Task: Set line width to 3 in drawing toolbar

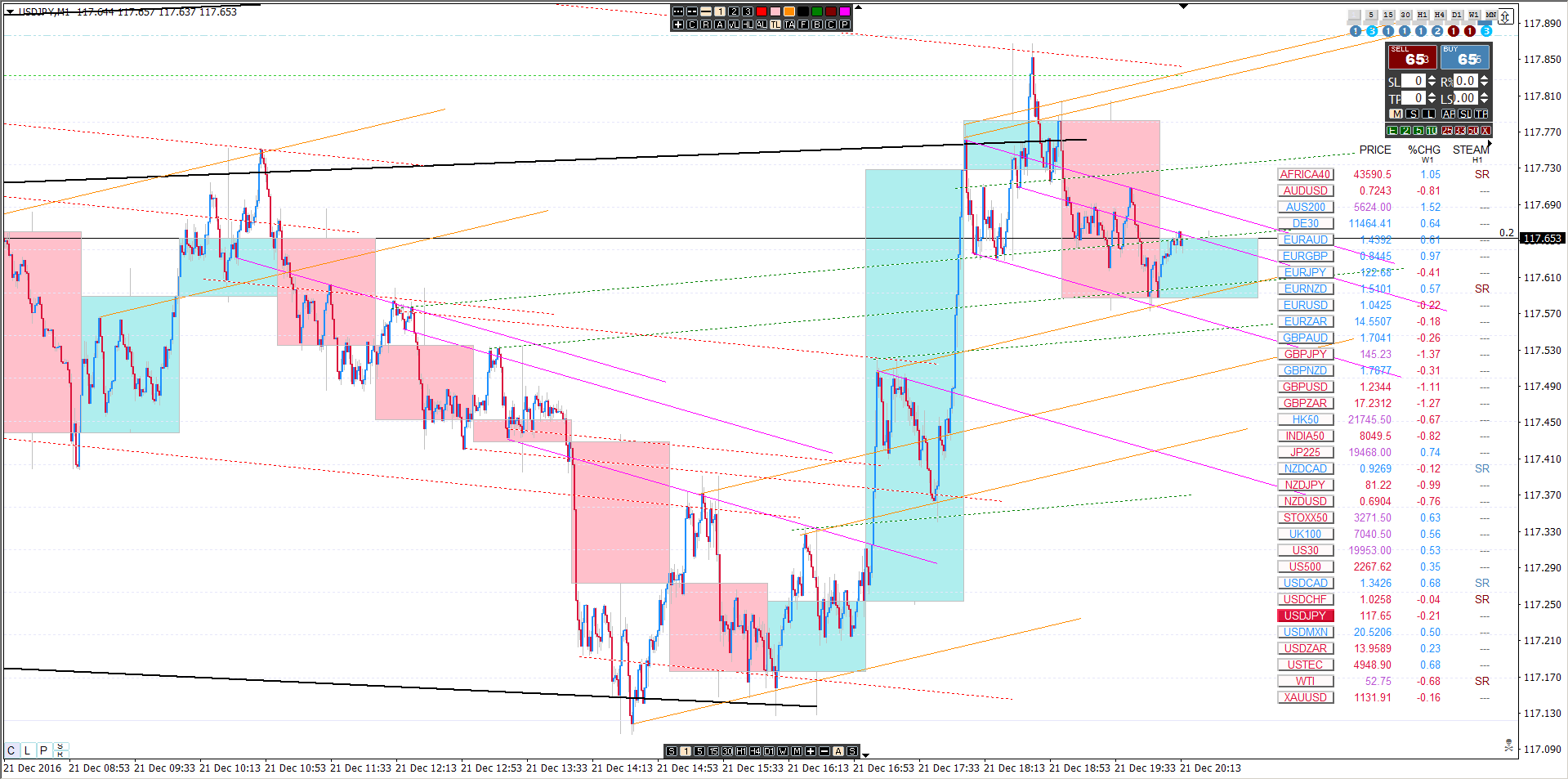Action: [748, 11]
